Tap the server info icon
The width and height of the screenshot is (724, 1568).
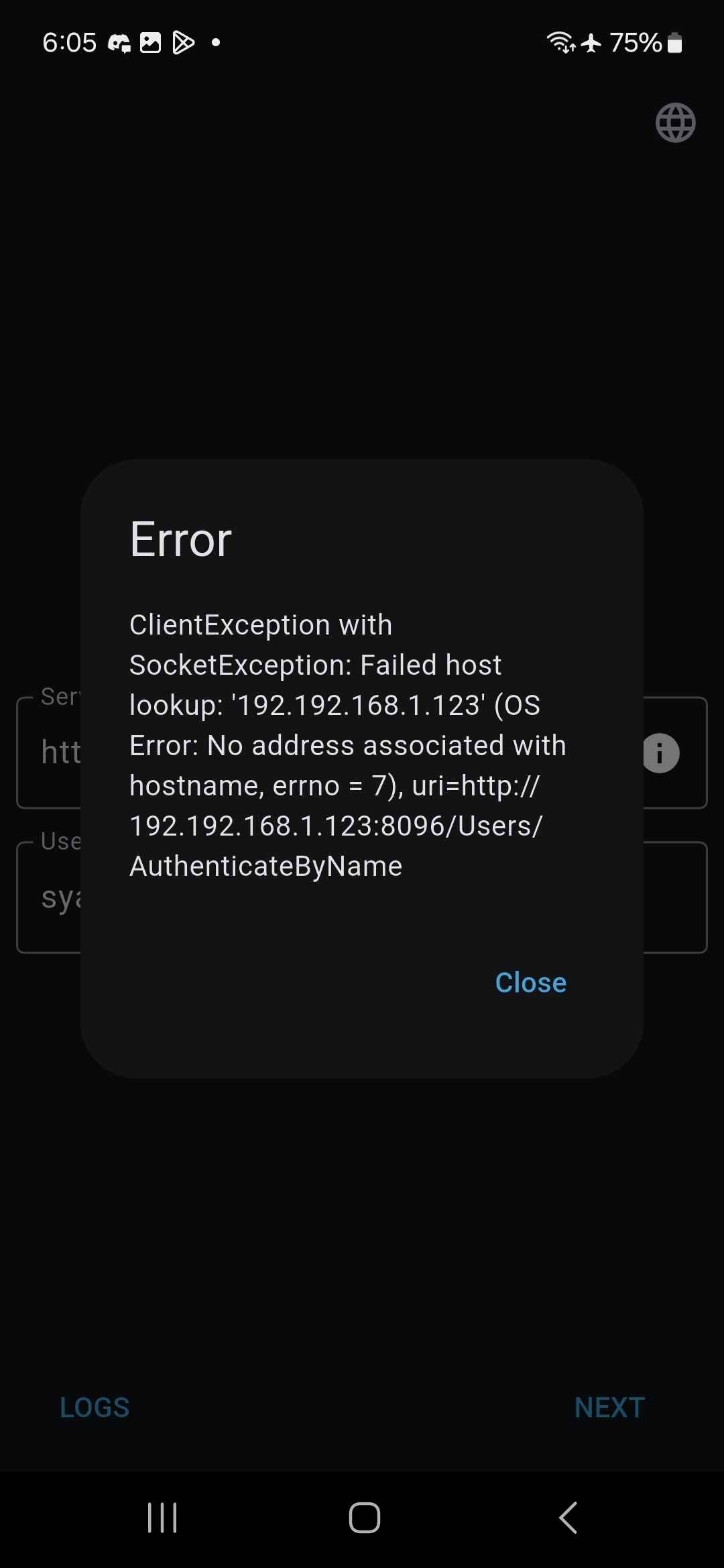point(660,753)
